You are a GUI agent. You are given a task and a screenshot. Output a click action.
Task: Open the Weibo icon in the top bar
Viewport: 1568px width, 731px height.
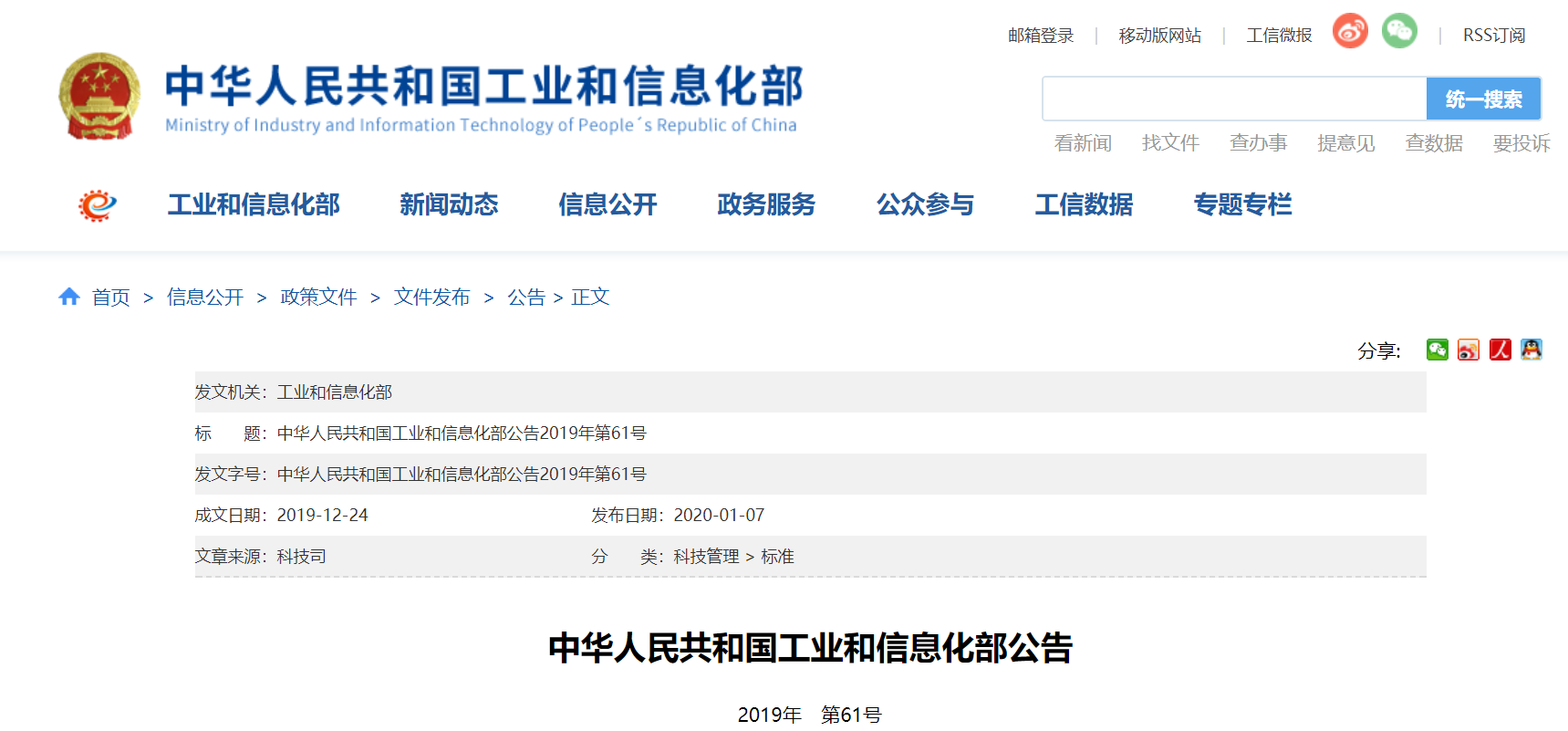coord(1350,32)
